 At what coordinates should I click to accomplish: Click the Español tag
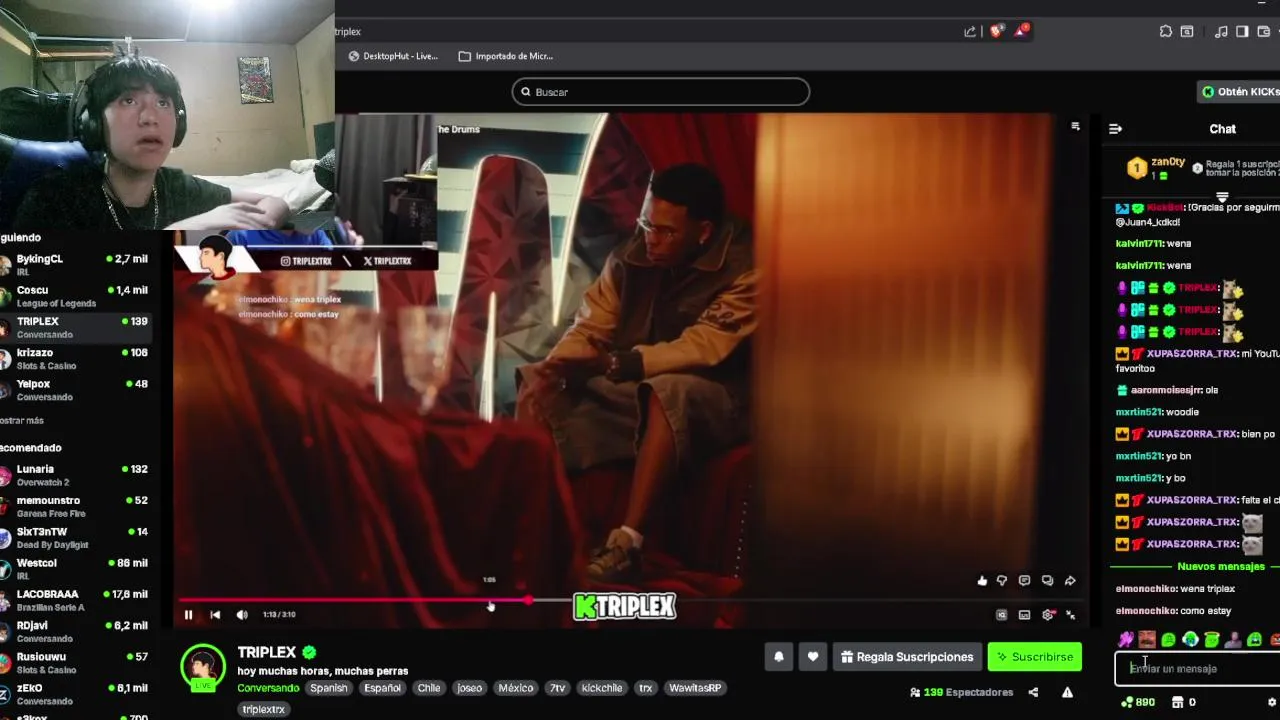coord(382,688)
